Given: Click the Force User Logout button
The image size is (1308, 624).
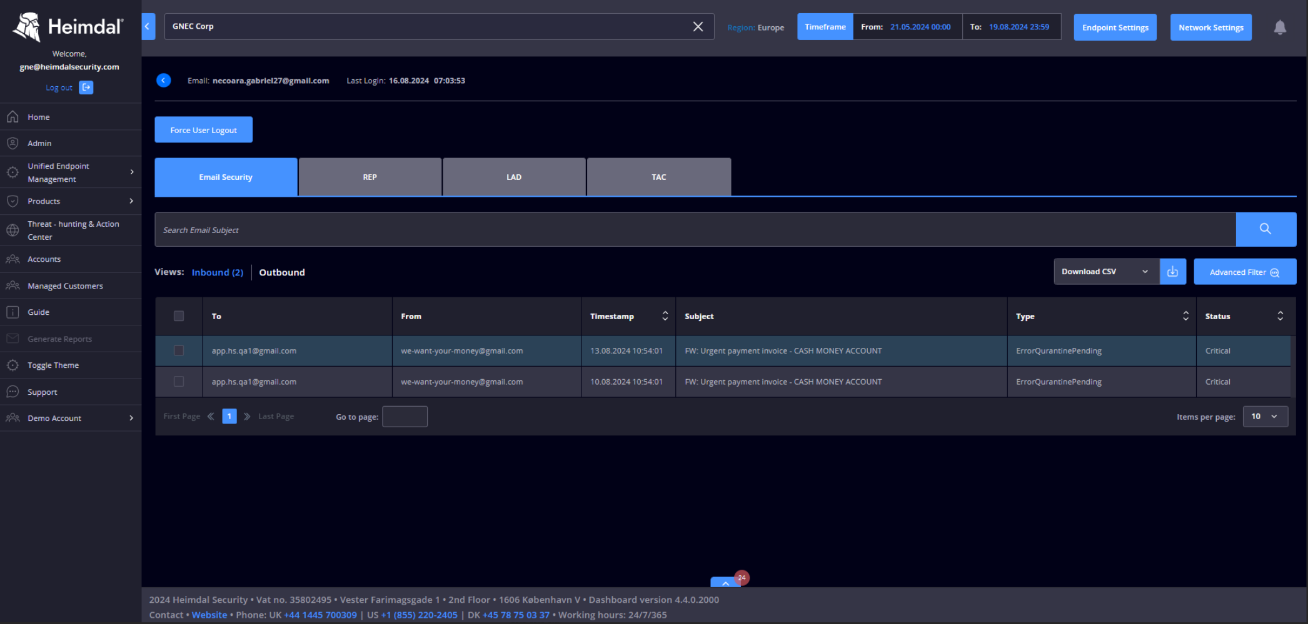Looking at the screenshot, I should (x=203, y=130).
